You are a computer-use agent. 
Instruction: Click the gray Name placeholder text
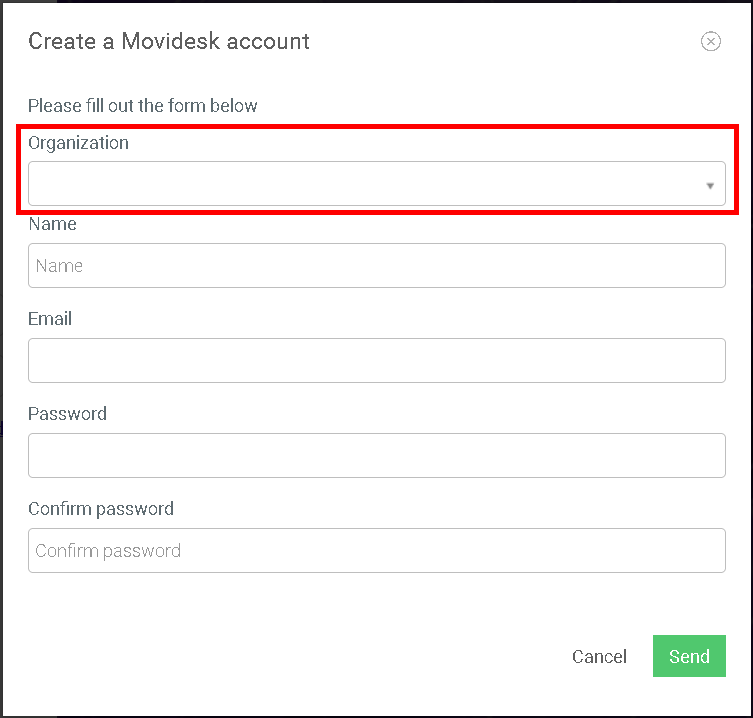tap(59, 266)
